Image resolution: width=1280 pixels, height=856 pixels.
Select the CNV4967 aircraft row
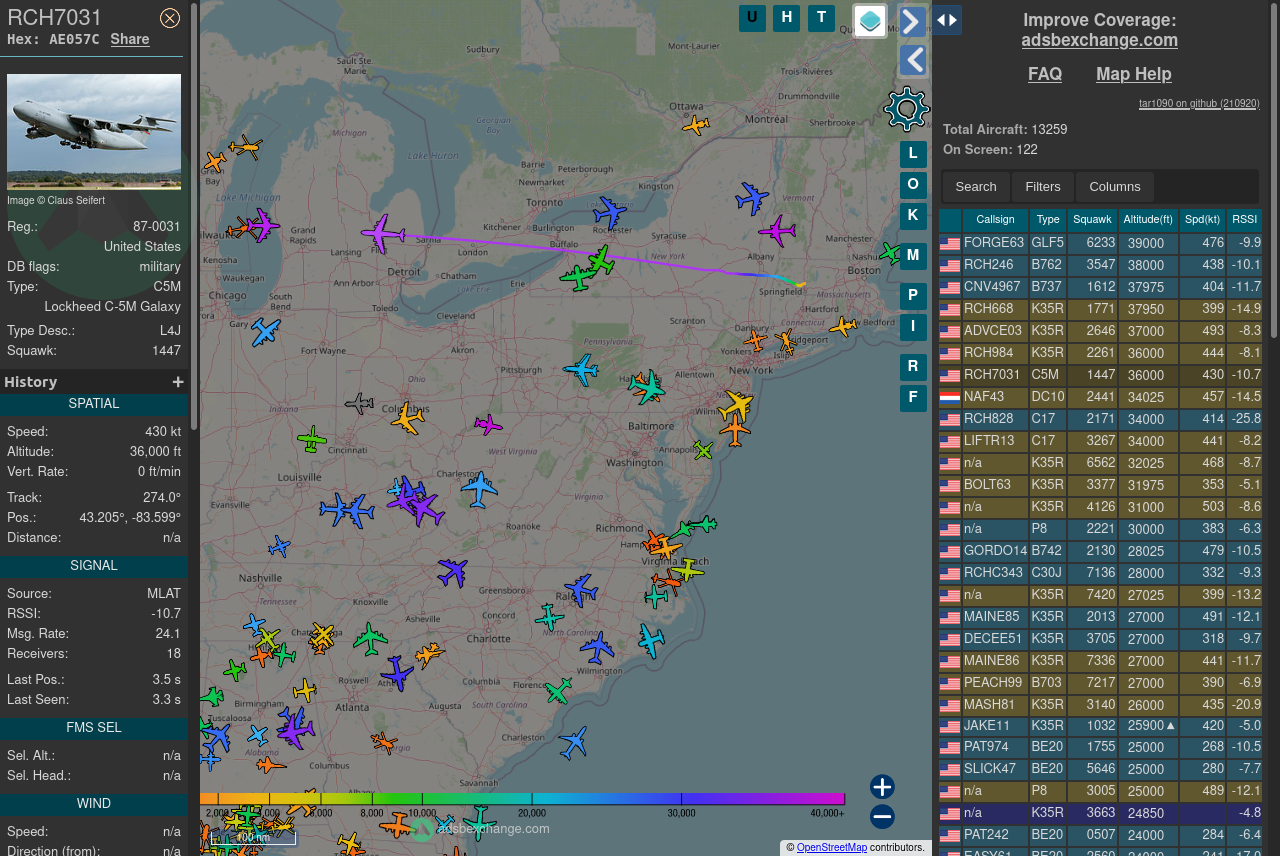point(1100,287)
